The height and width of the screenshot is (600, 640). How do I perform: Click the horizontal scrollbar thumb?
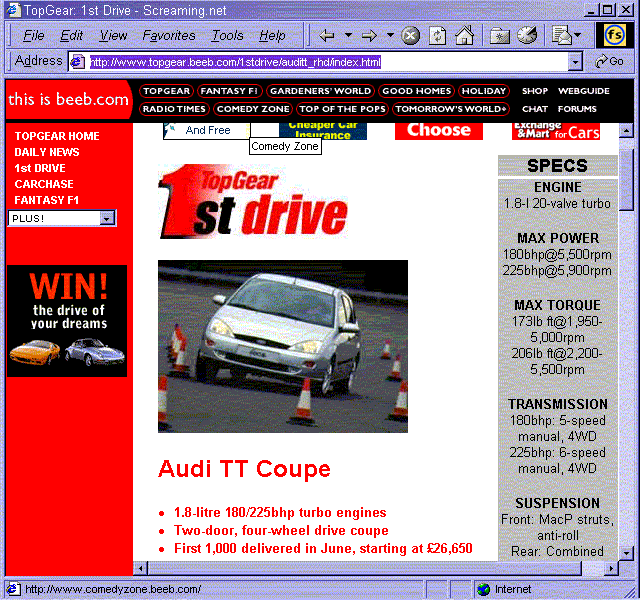(365, 568)
